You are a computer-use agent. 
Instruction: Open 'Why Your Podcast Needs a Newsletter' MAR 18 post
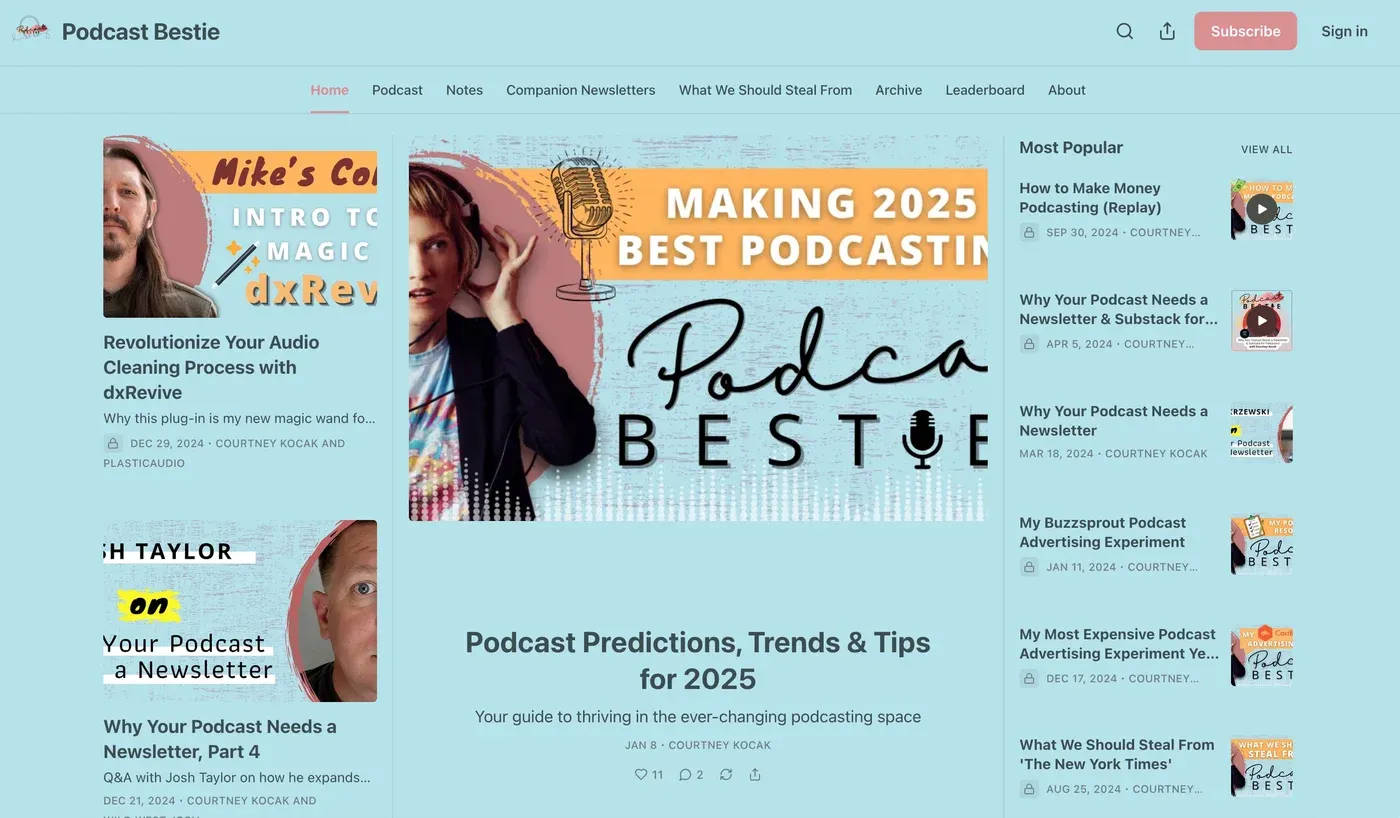click(x=1113, y=421)
